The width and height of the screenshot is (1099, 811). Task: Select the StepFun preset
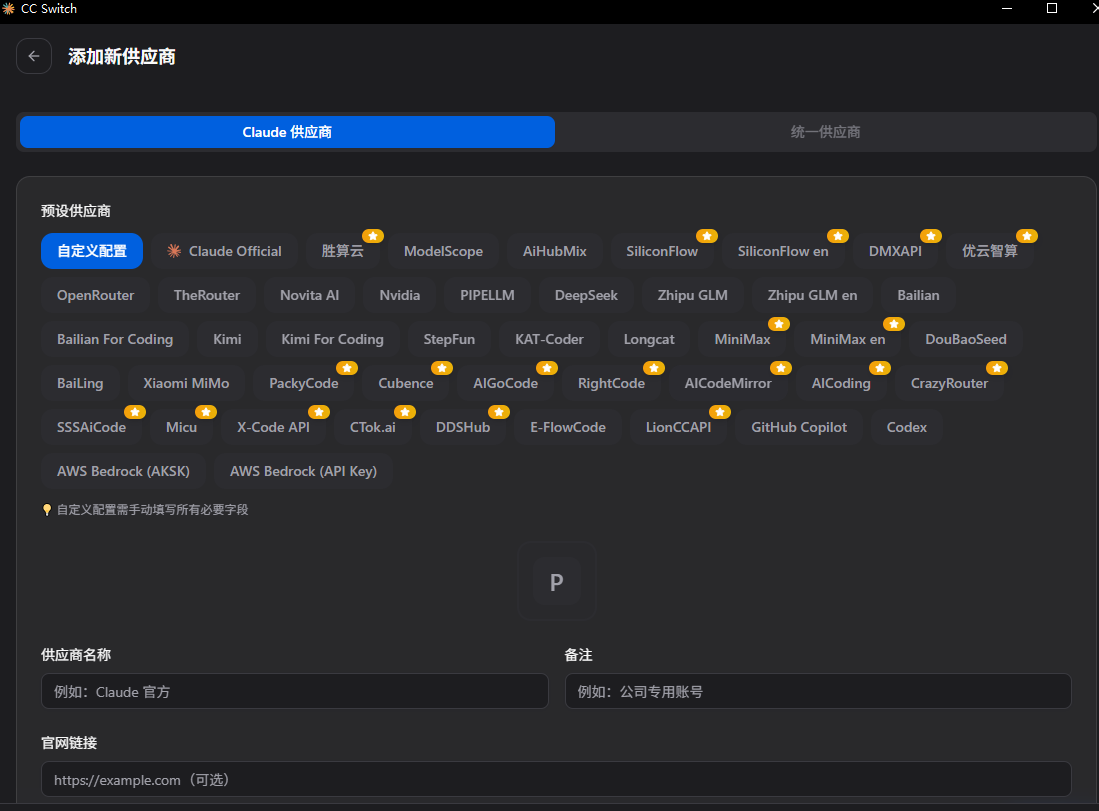449,339
